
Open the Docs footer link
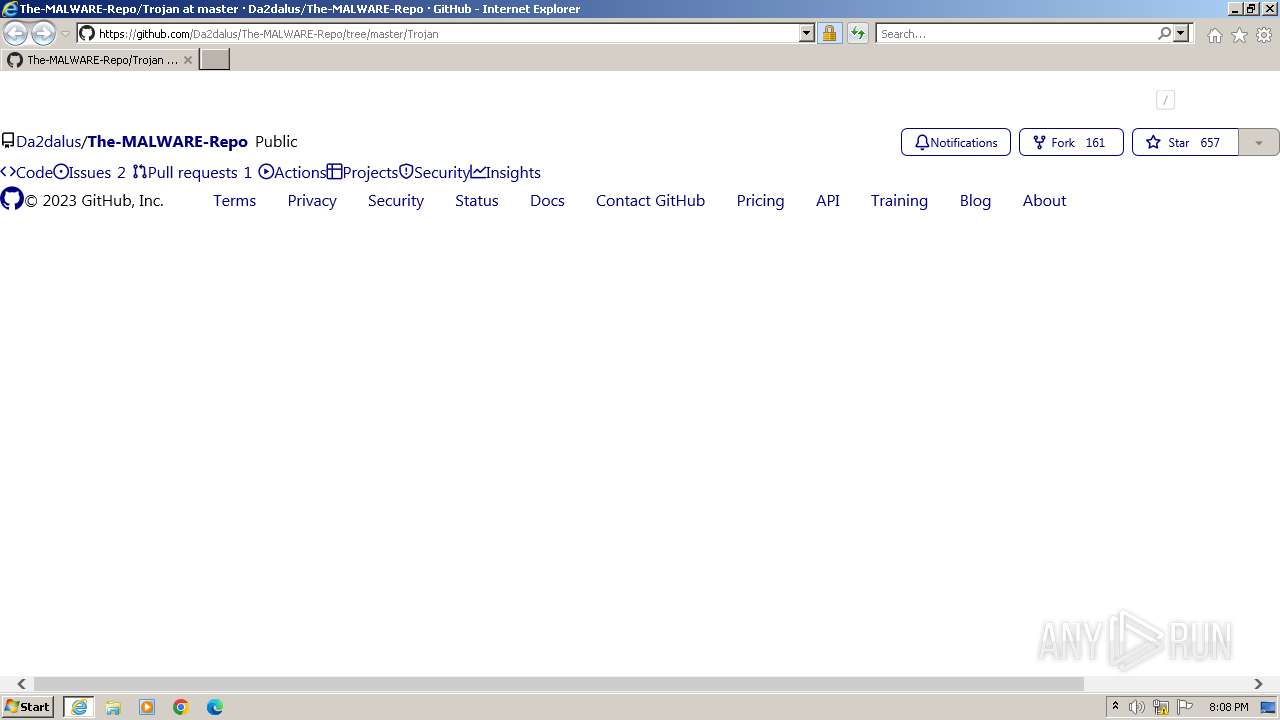click(x=547, y=200)
